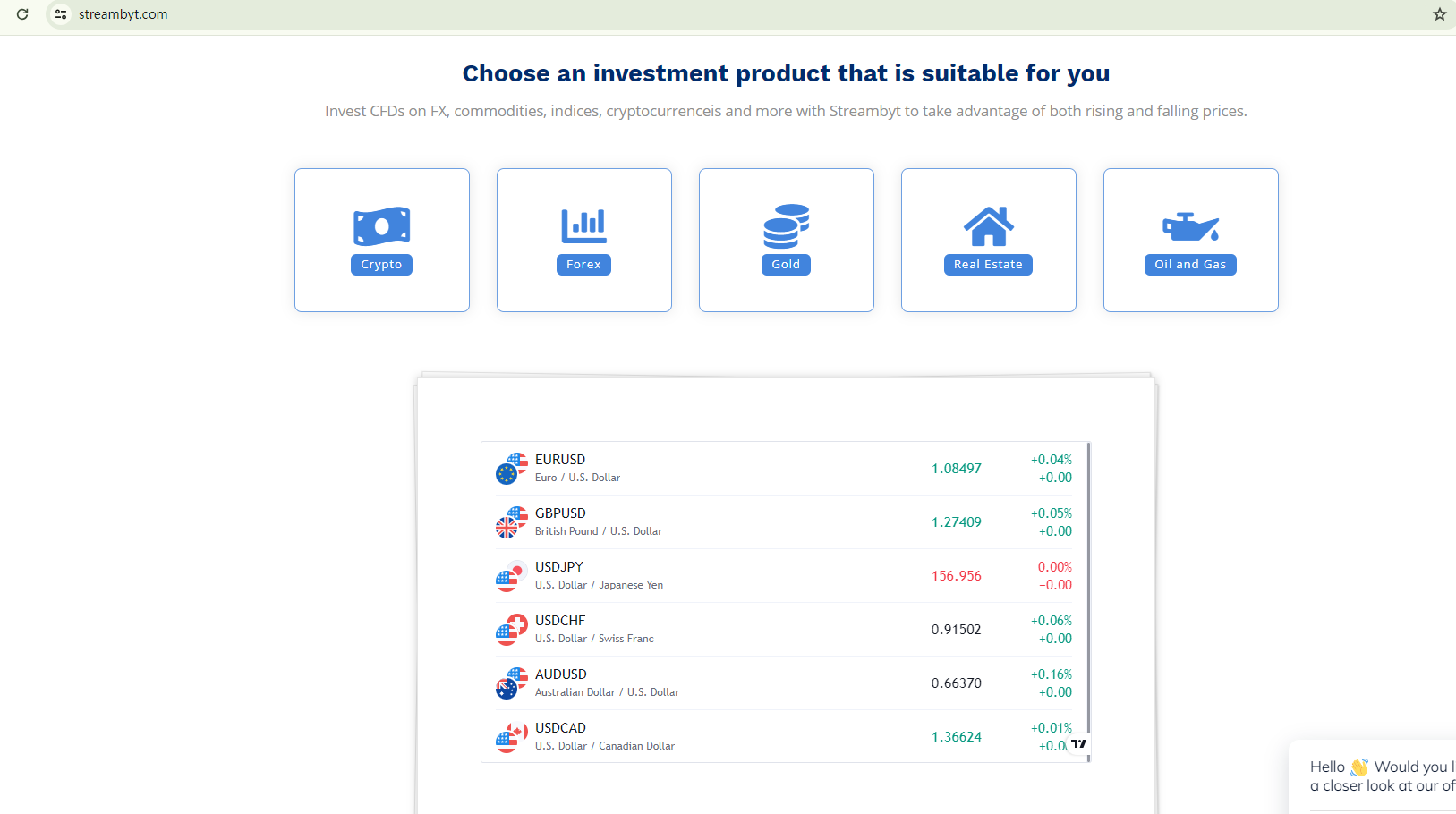This screenshot has width=1456, height=814.
Task: Click the TradingView logo in the widget
Action: 1078,743
